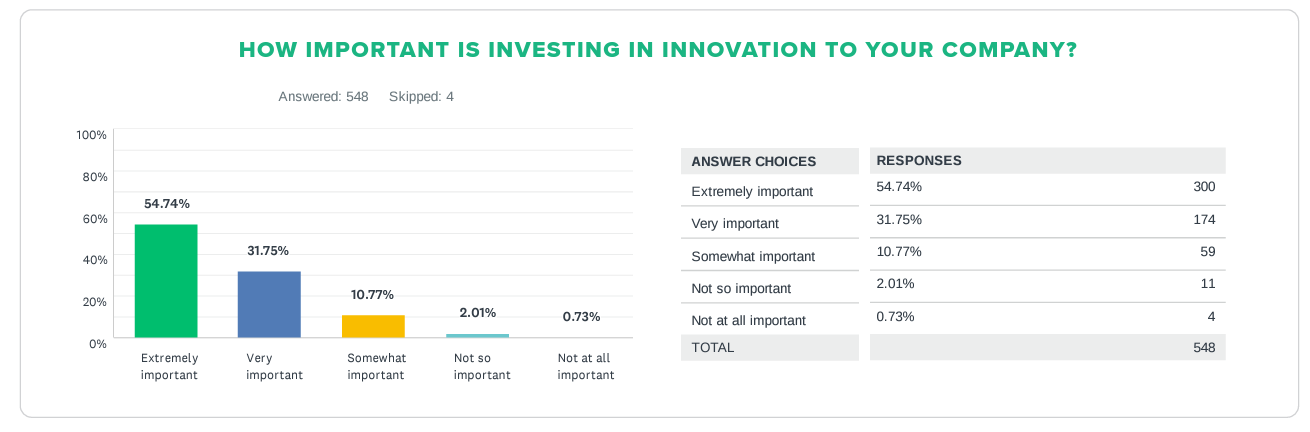The image size is (1310, 432).
Task: Click the TOTAL row label
Action: pyautogui.click(x=712, y=348)
